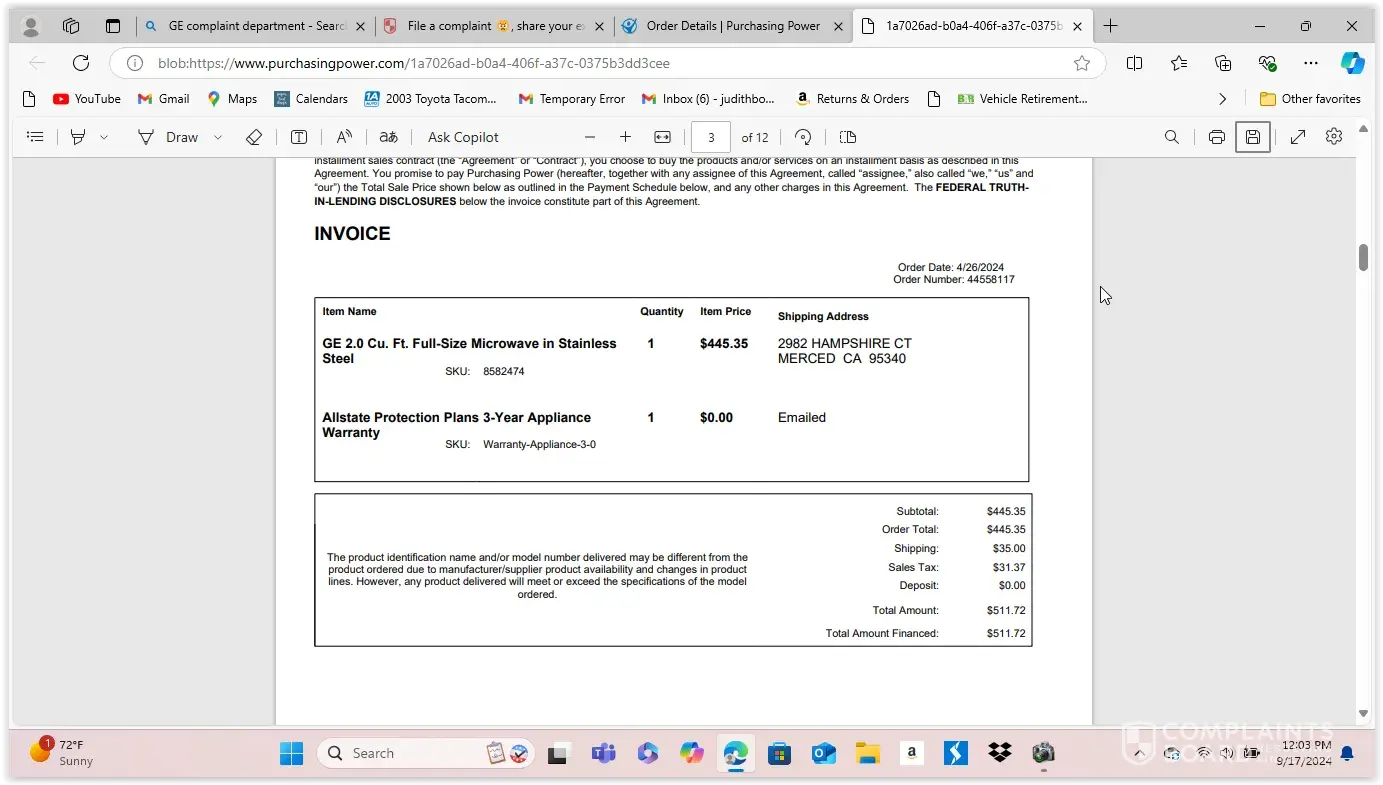The height and width of the screenshot is (785, 1383).
Task: Show more favorites bar items chevron
Action: pos(1222,99)
